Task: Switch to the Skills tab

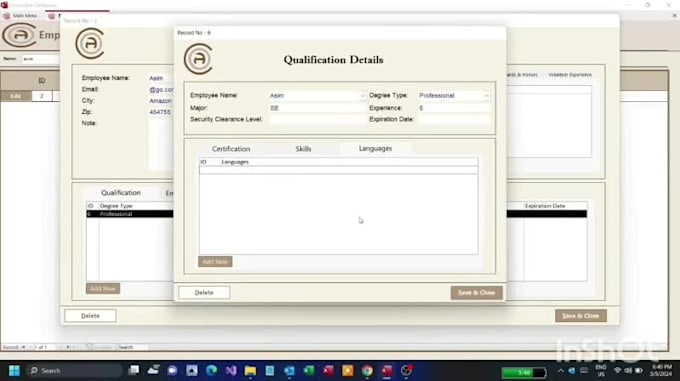Action: tap(303, 149)
